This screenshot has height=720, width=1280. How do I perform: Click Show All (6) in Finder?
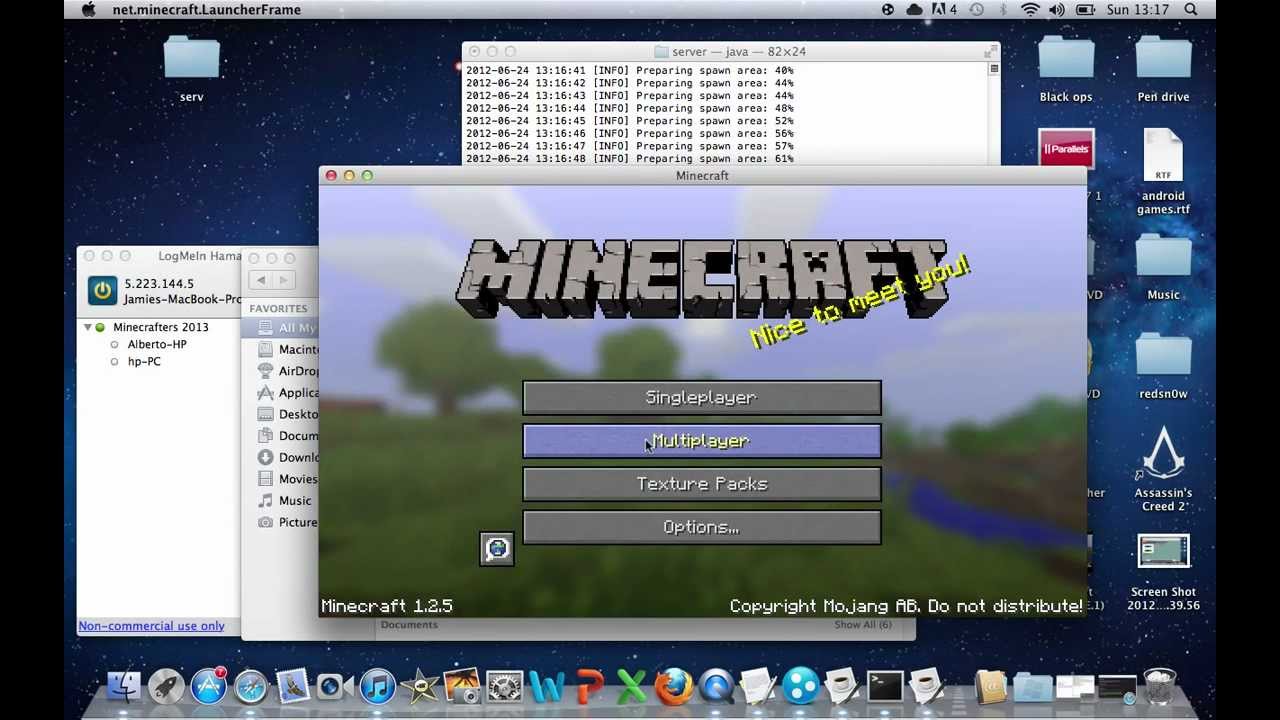click(x=862, y=624)
